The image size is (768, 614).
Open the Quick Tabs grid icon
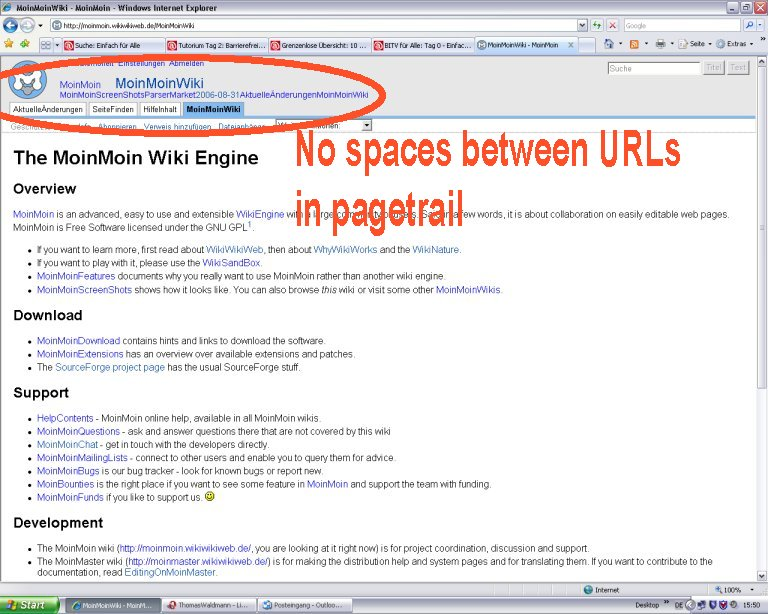click(x=46, y=45)
